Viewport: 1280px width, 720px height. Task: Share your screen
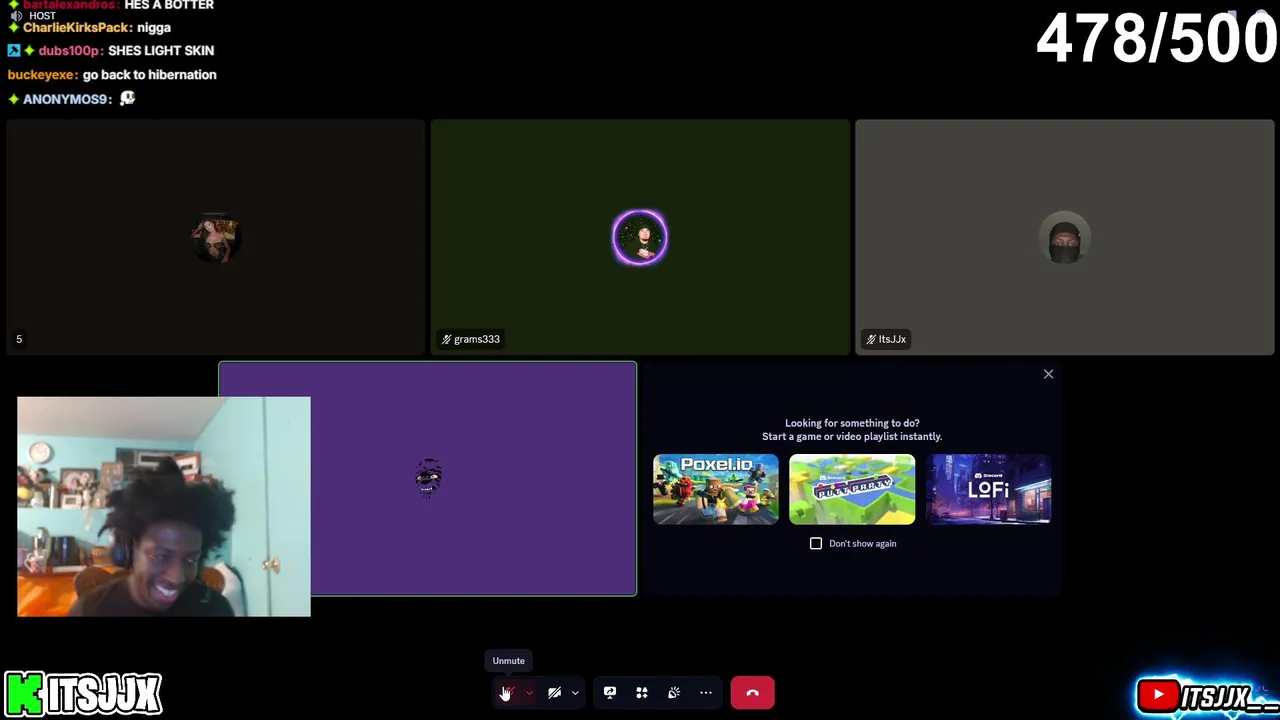click(x=610, y=693)
